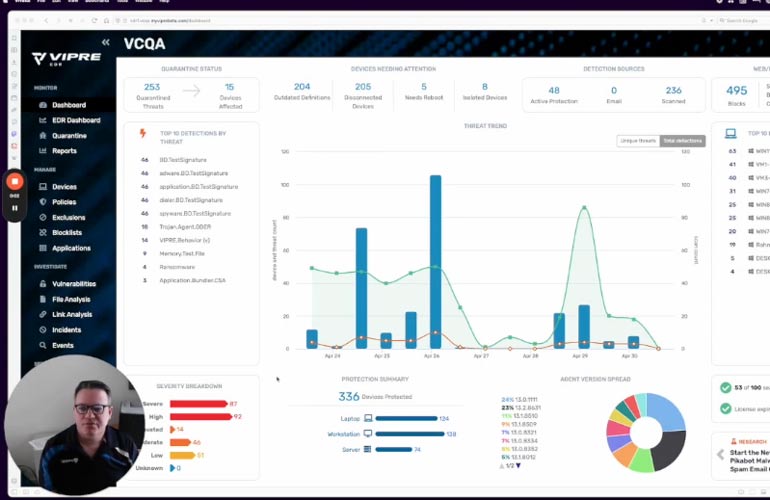Click the browser home icon
Image resolution: width=770 pixels, height=500 pixels.
(x=106, y=21)
